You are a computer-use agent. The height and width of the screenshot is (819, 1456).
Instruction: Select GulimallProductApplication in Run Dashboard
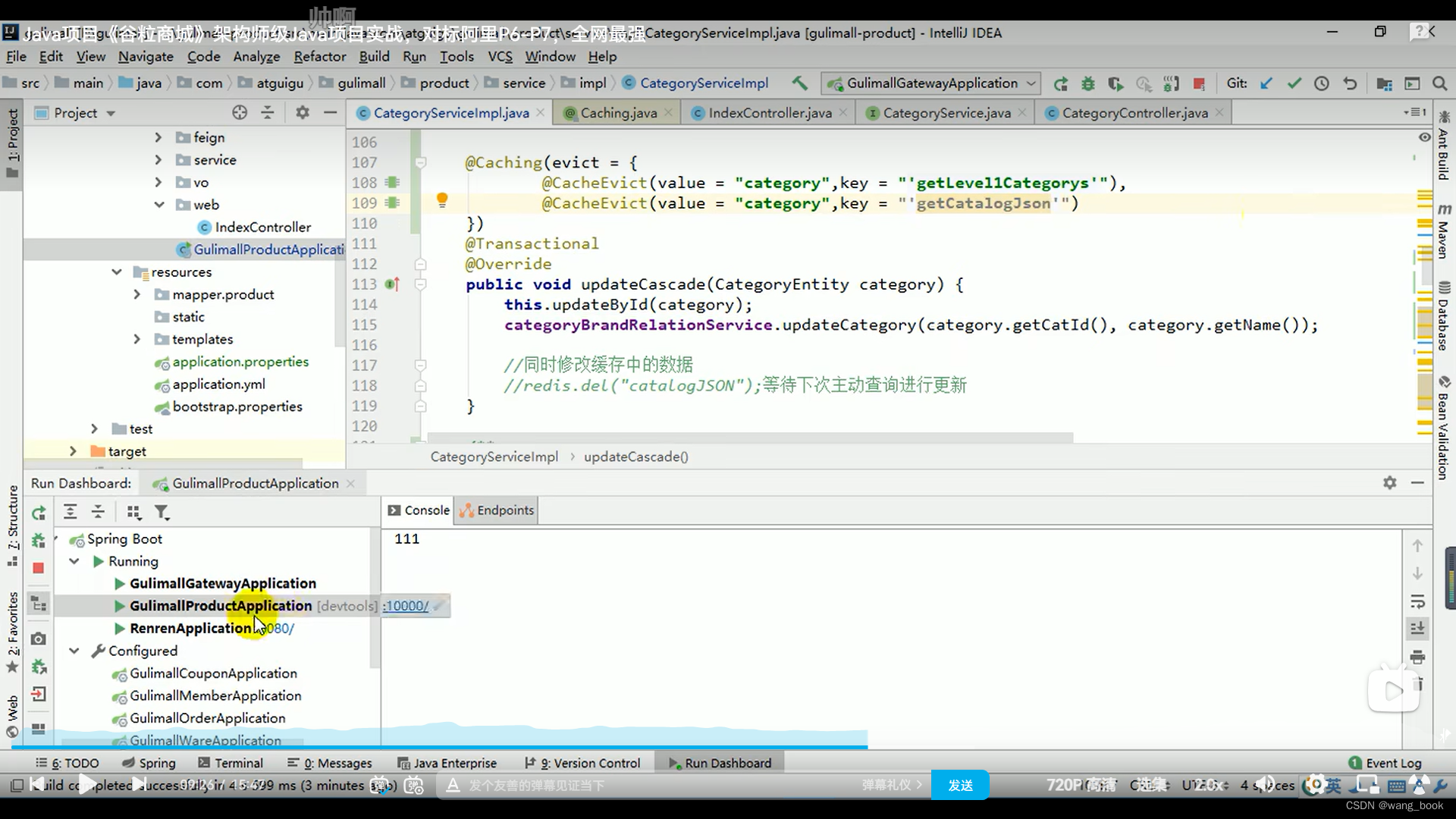click(220, 605)
